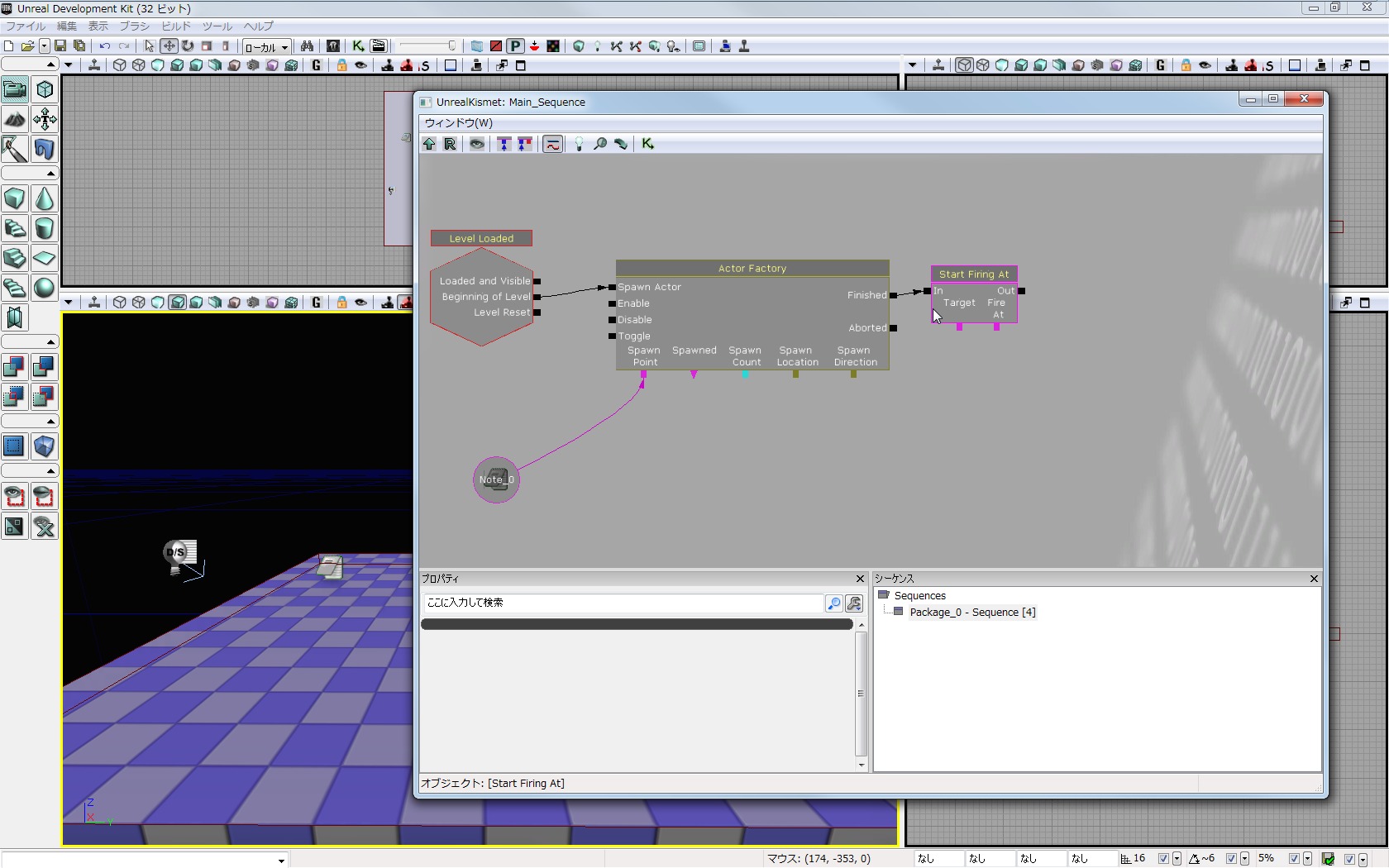Select the Start Firing At node title
Image resolution: width=1389 pixels, height=868 pixels.
coord(973,274)
